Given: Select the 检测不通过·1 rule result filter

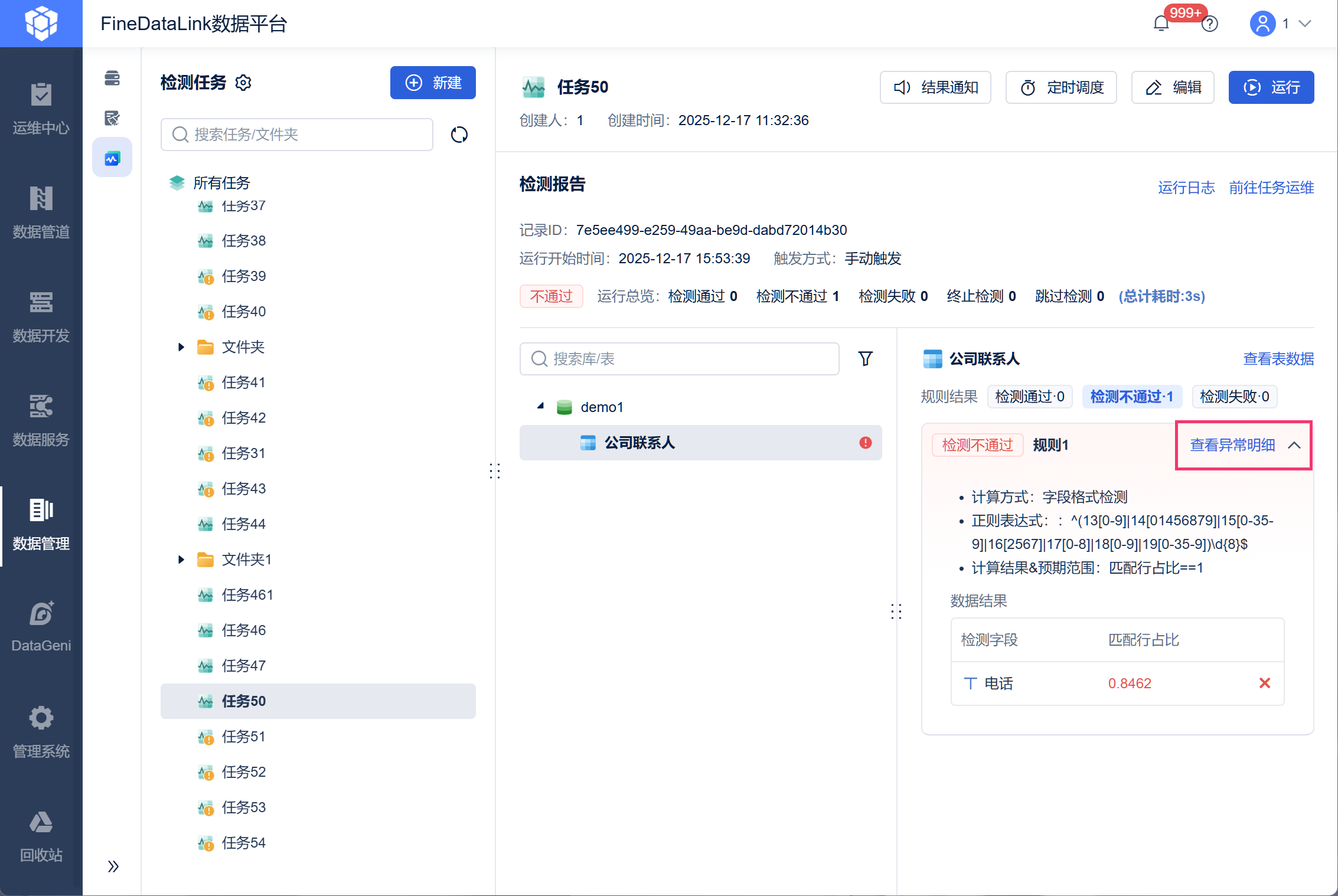Looking at the screenshot, I should pos(1131,397).
